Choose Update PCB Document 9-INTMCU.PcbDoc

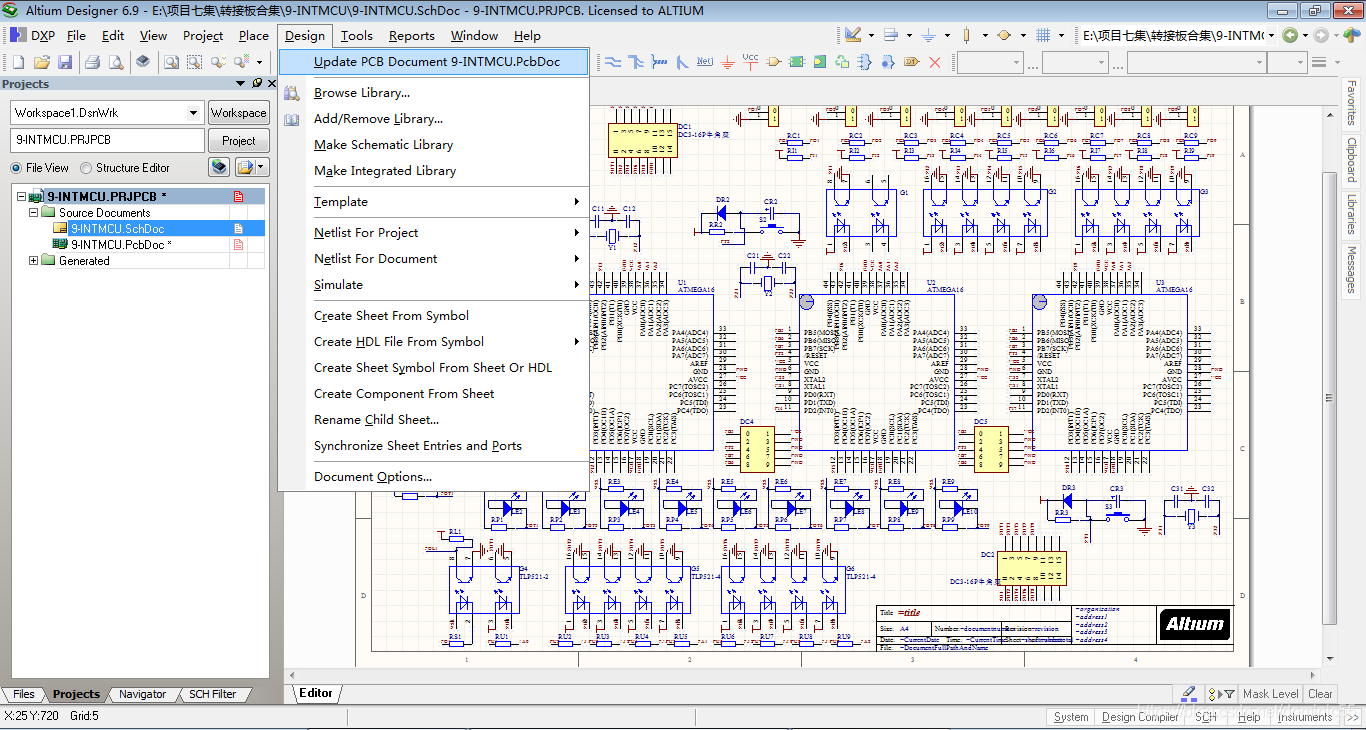coord(434,61)
